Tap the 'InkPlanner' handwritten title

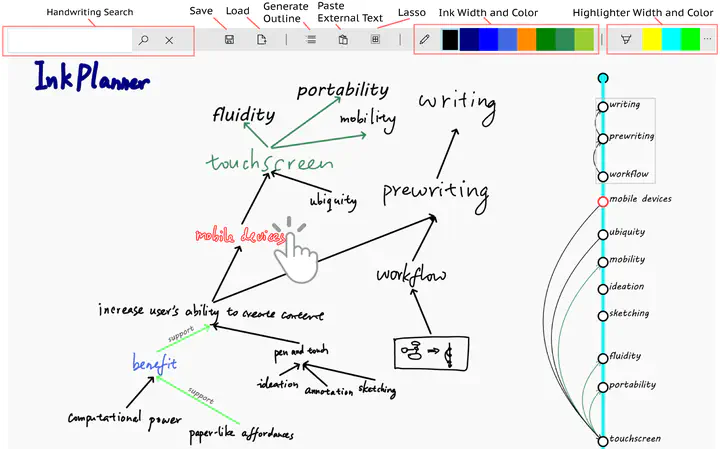click(x=92, y=76)
